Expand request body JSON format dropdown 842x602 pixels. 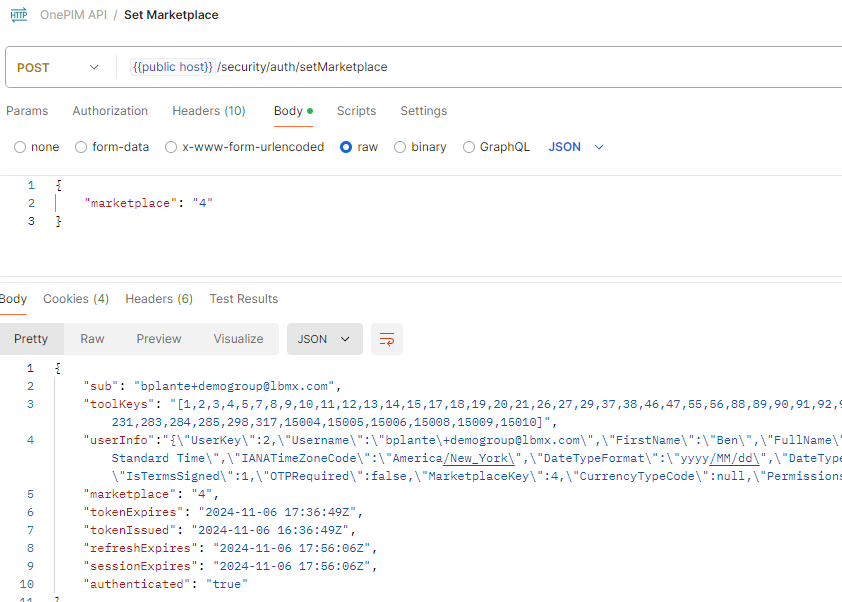point(576,147)
